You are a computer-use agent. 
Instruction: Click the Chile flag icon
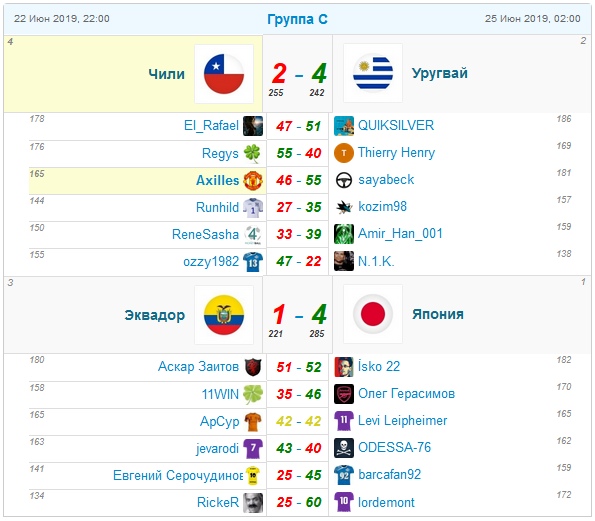pyautogui.click(x=224, y=74)
